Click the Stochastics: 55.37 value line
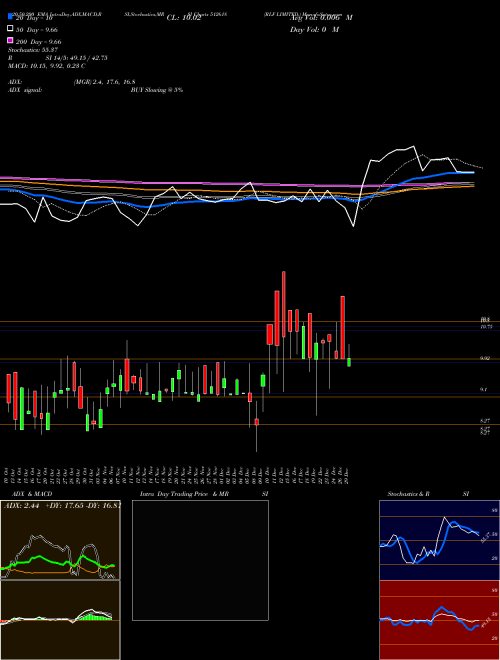Image resolution: width=500 pixels, height=660 pixels. [x=32, y=50]
